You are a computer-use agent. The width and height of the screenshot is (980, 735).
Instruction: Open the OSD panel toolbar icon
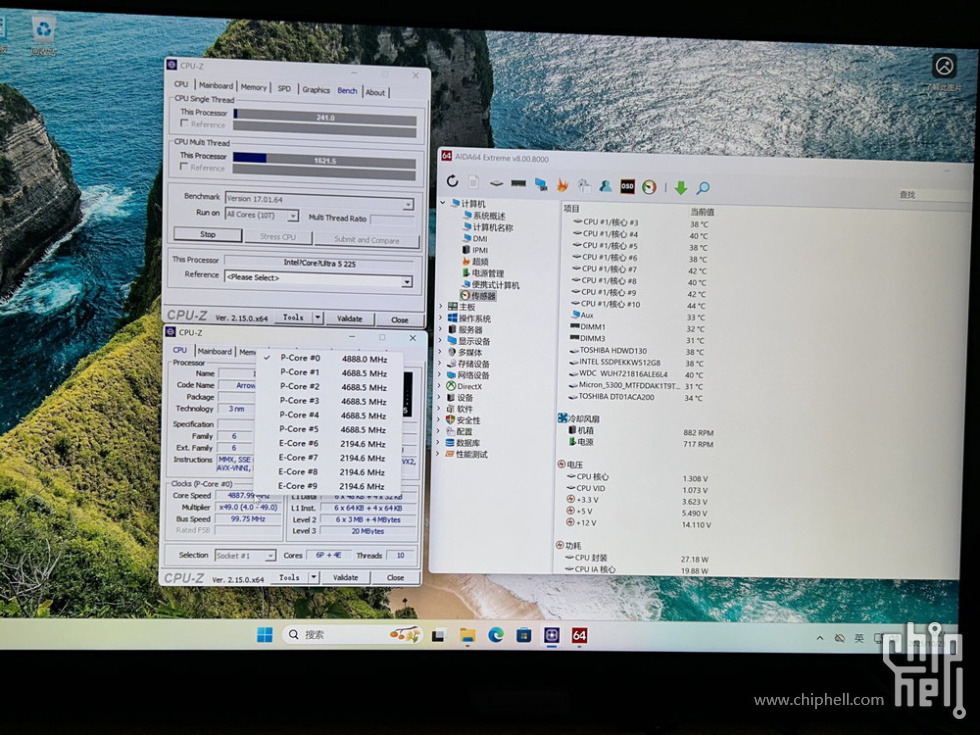(627, 186)
